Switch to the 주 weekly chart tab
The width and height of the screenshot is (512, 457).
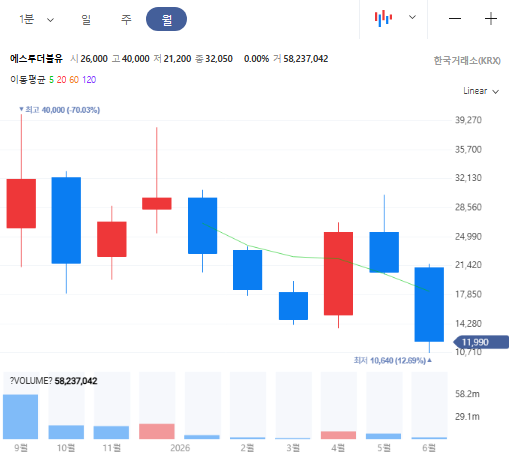coord(126,19)
